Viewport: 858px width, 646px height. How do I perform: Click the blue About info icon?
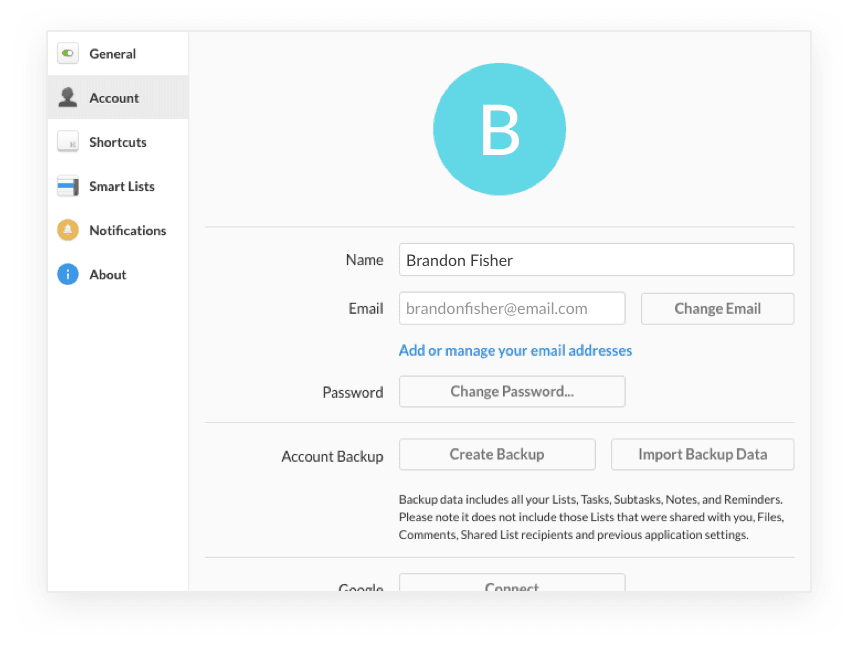(x=68, y=275)
